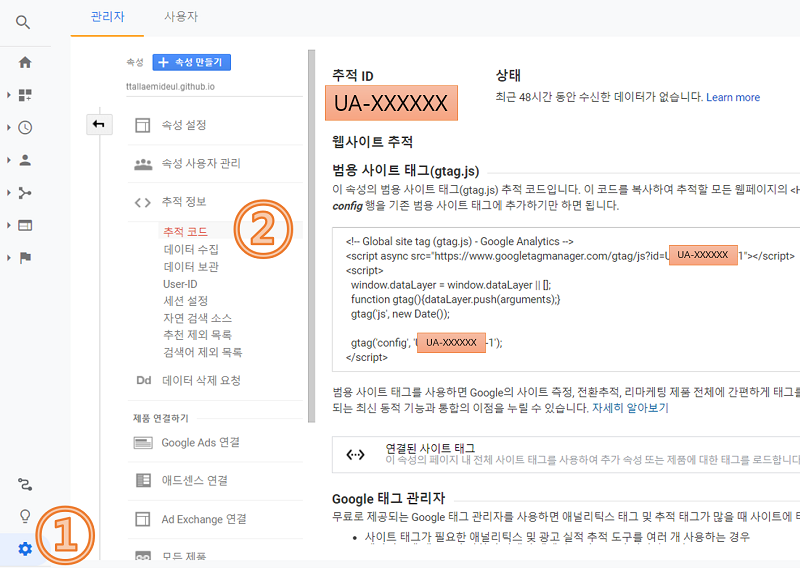Expand the Customization section arrow
This screenshot has height=572, width=800.
coord(9,95)
